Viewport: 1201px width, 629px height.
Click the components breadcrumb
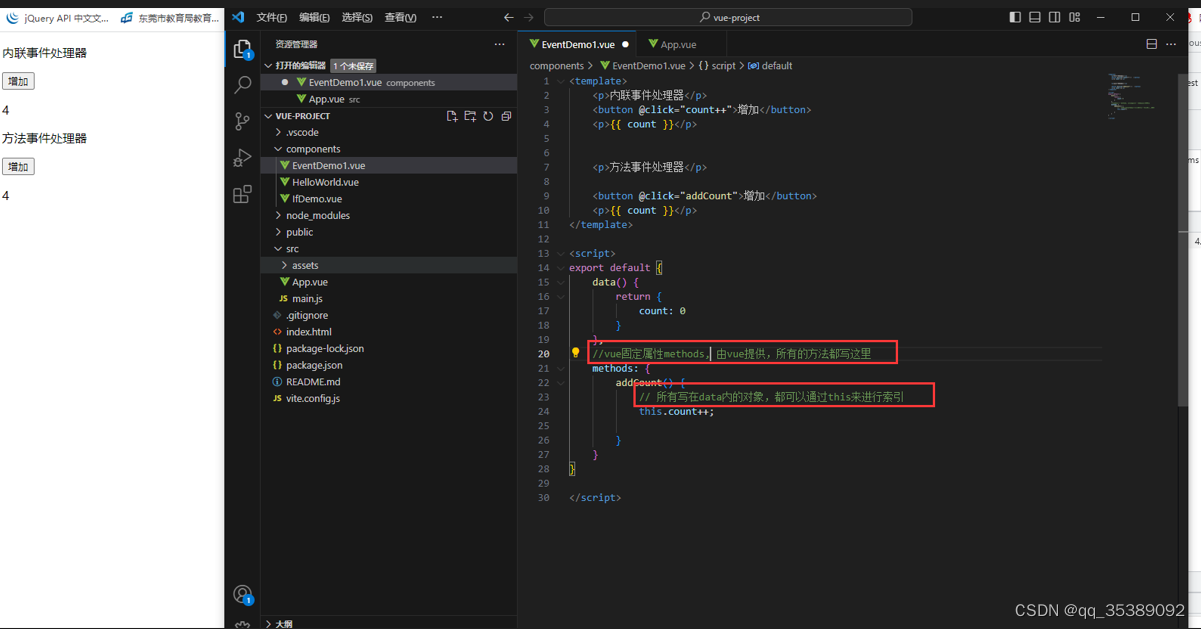556,66
